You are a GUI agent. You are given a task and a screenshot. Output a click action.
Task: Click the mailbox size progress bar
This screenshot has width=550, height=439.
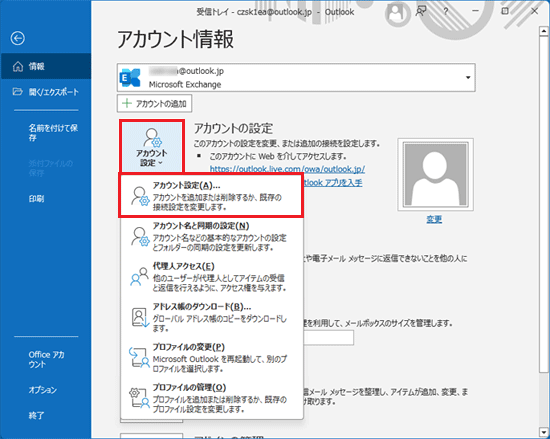coord(328,338)
